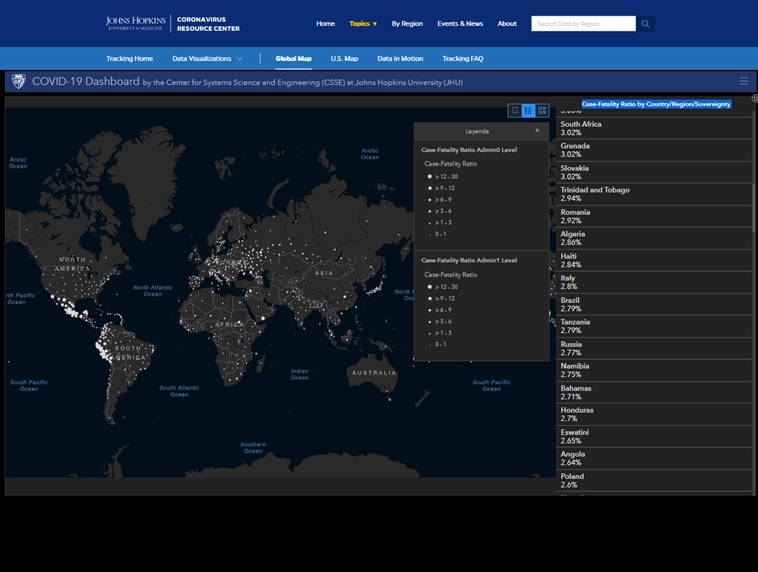The height and width of the screenshot is (572, 758).
Task: Open Data in Motion tab
Action: click(400, 59)
